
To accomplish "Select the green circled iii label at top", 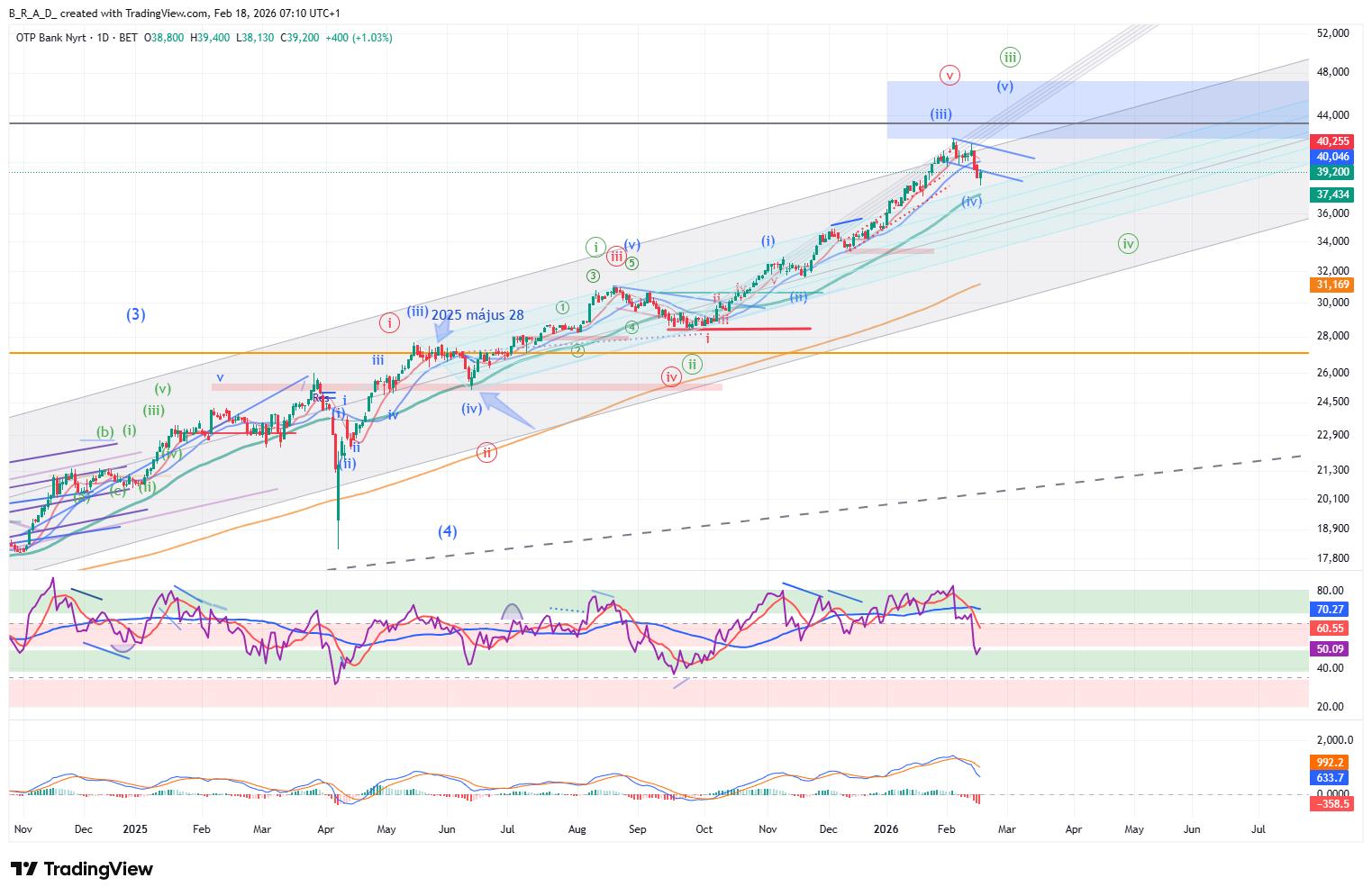I will pos(1010,58).
